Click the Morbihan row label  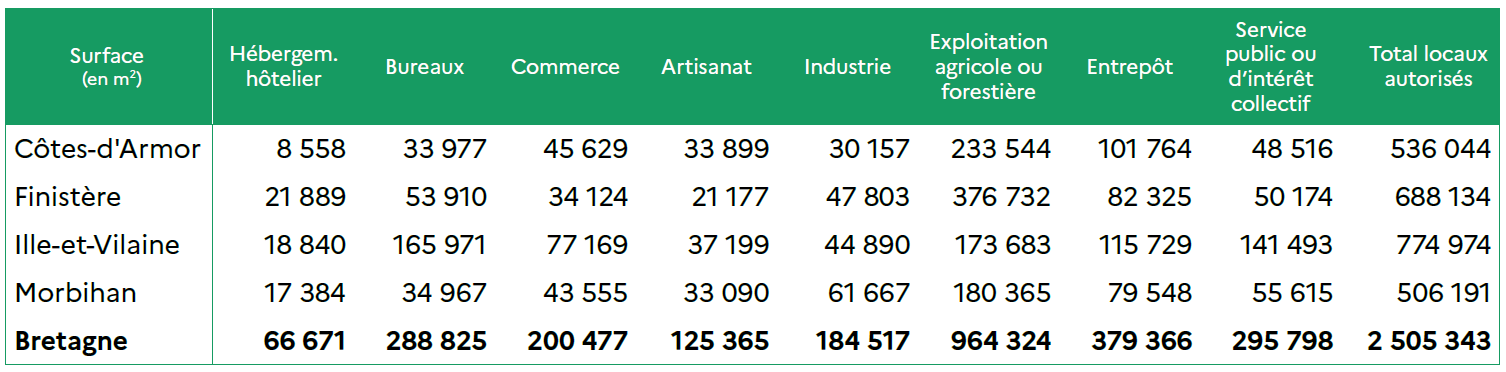pyautogui.click(x=76, y=293)
